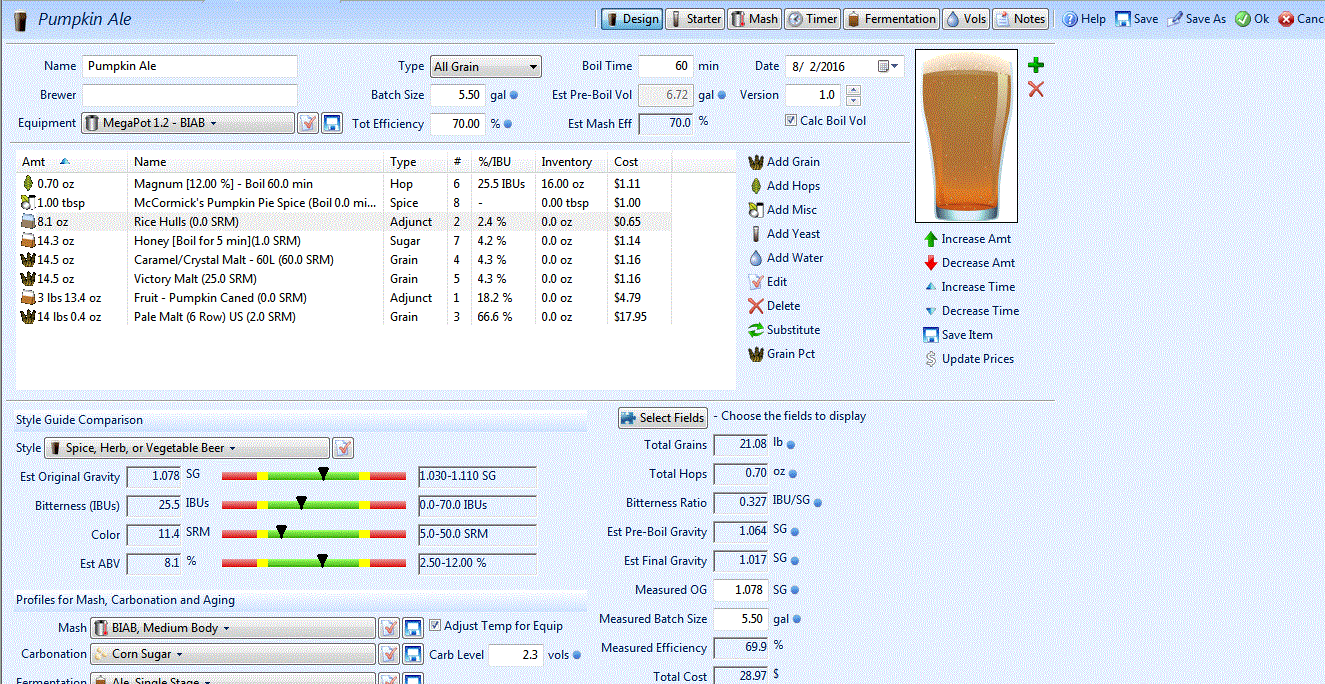1325x684 pixels.
Task: Click the red X icon beside beer image
Action: coord(1036,90)
